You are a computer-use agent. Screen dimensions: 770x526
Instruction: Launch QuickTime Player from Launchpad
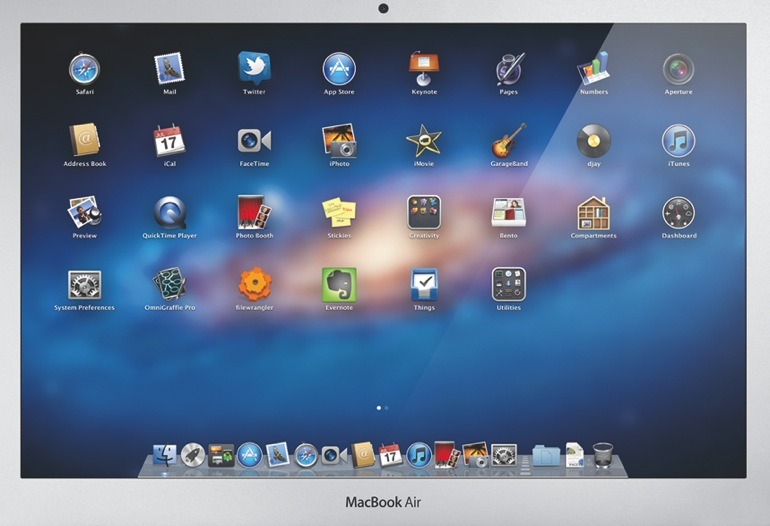[x=169, y=213]
